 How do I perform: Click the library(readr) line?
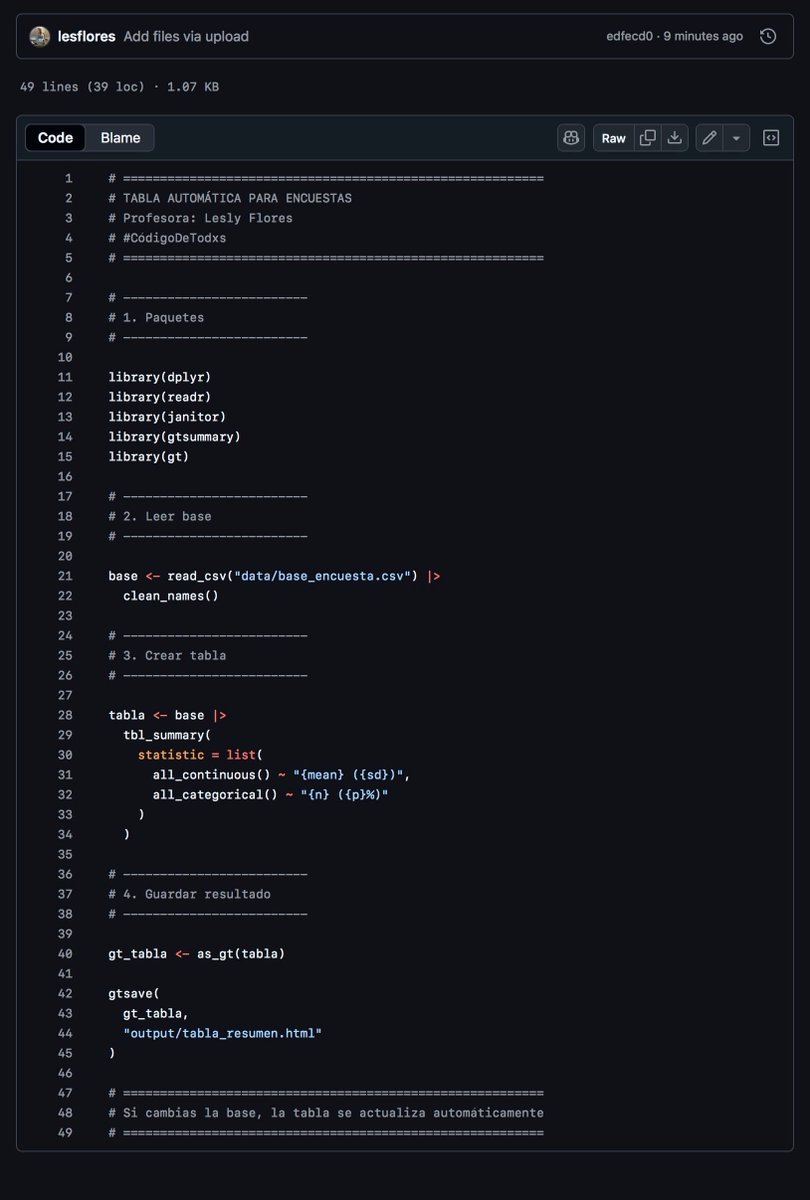click(x=160, y=397)
